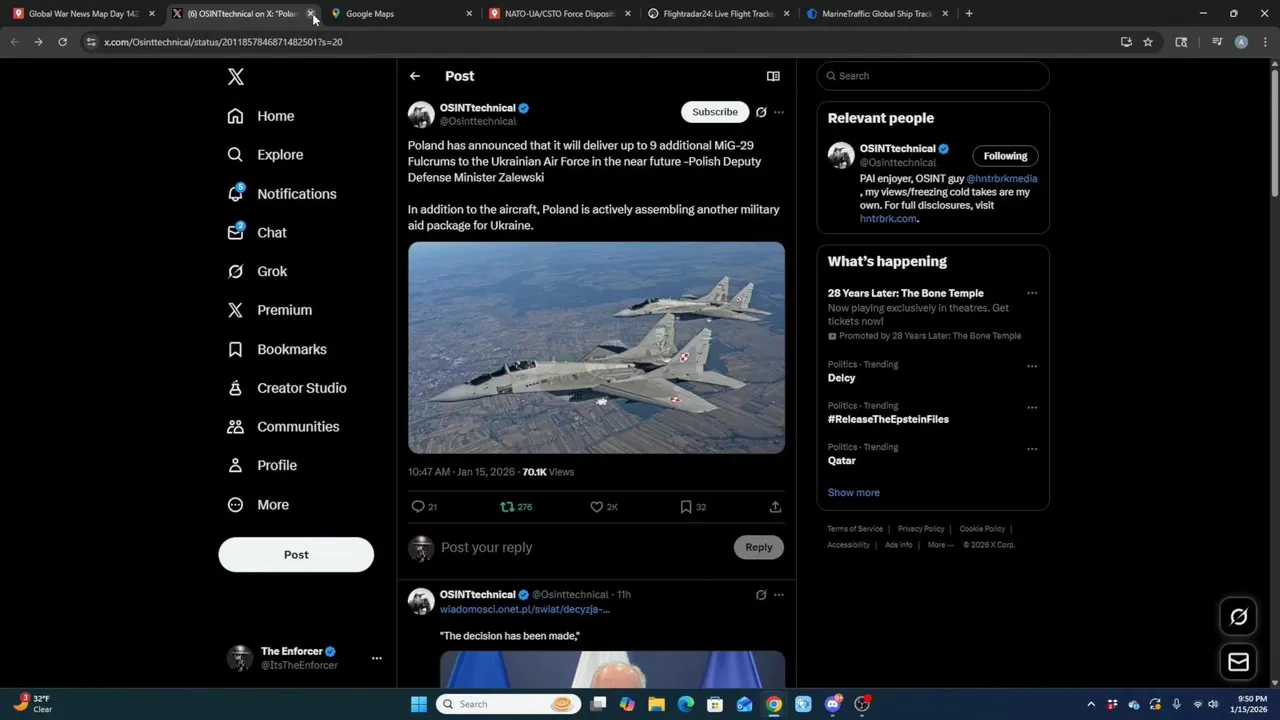
Task: Click the gray Reply button
Action: point(759,547)
